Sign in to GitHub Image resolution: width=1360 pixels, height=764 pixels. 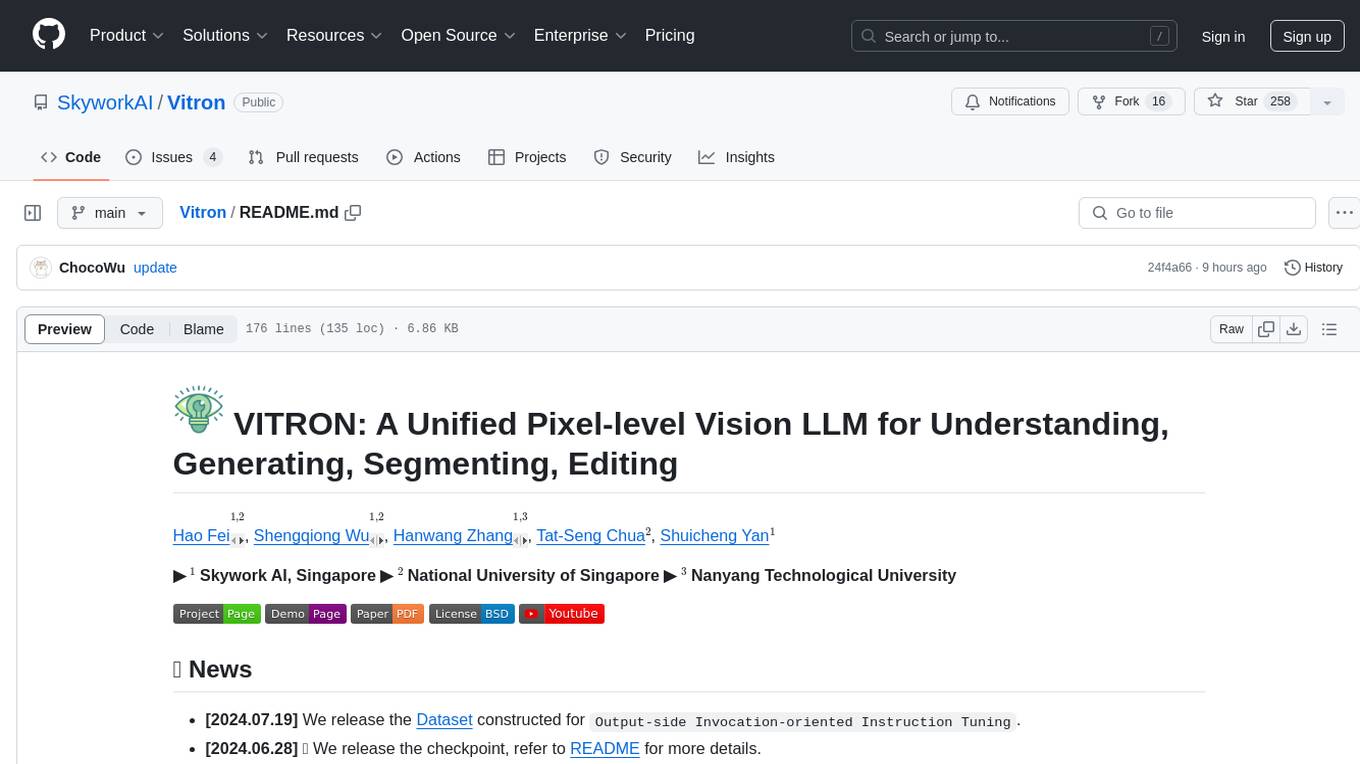[x=1223, y=36]
